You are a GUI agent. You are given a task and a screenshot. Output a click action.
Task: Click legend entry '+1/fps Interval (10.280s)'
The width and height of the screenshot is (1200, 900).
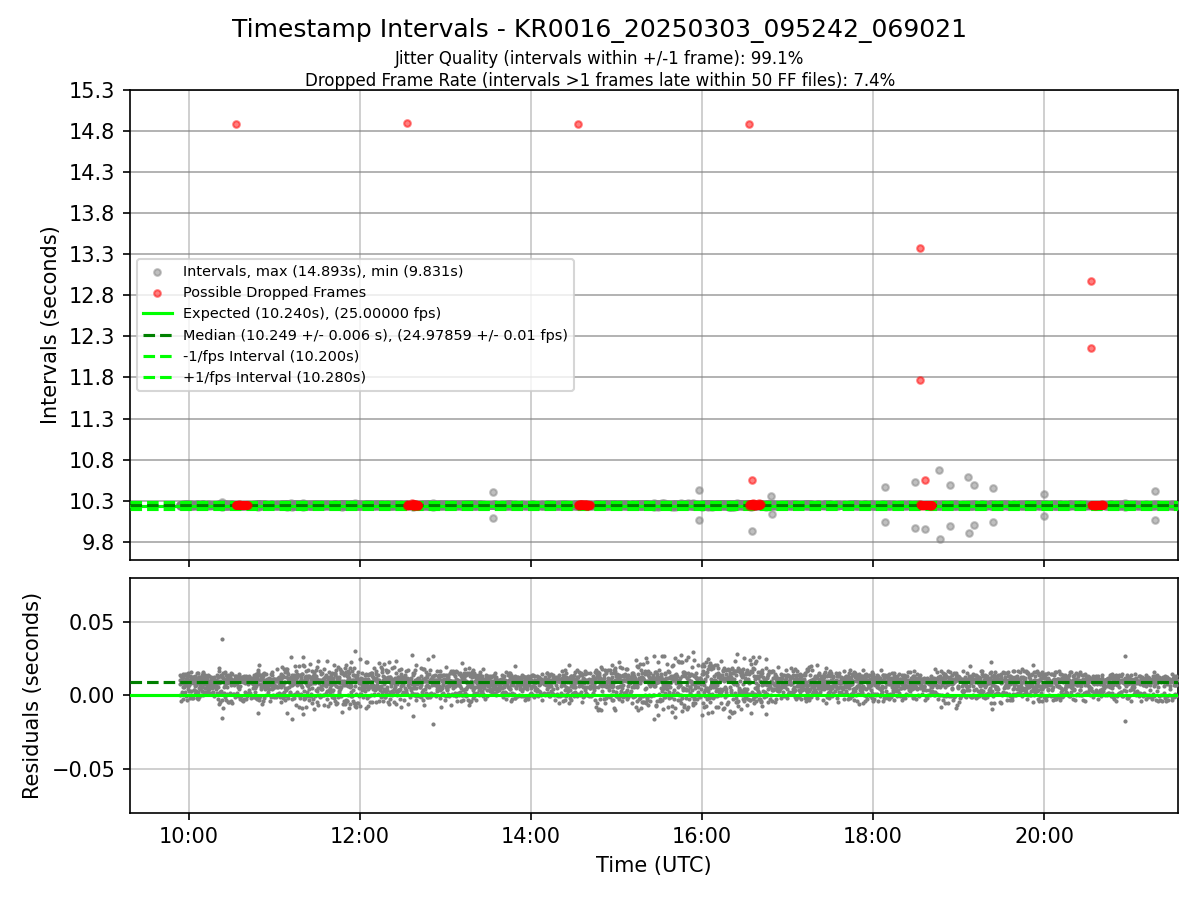[x=274, y=377]
